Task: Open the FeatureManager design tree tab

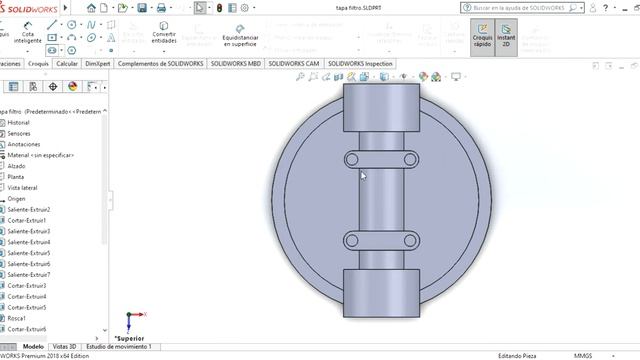Action: coord(13,87)
